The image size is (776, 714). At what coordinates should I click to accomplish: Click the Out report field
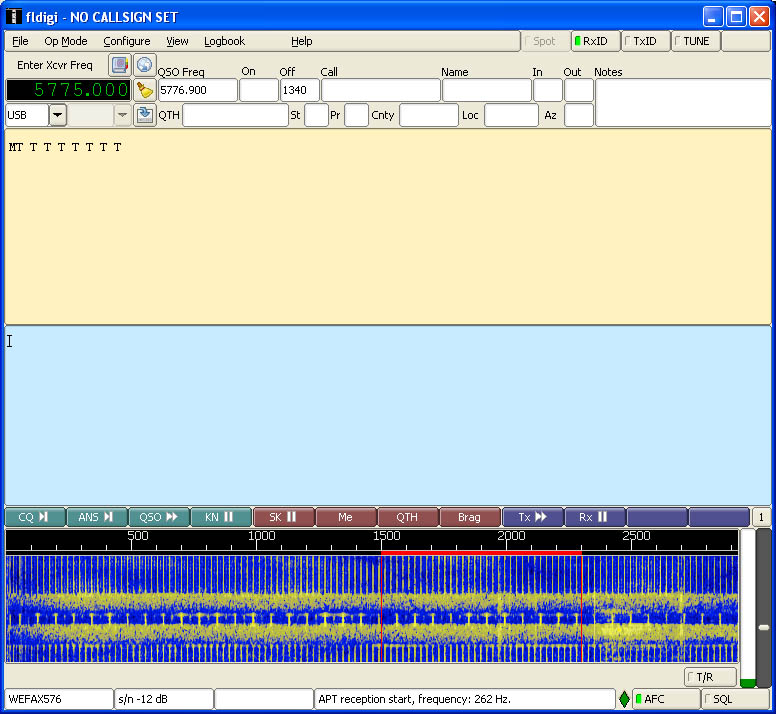(x=579, y=90)
